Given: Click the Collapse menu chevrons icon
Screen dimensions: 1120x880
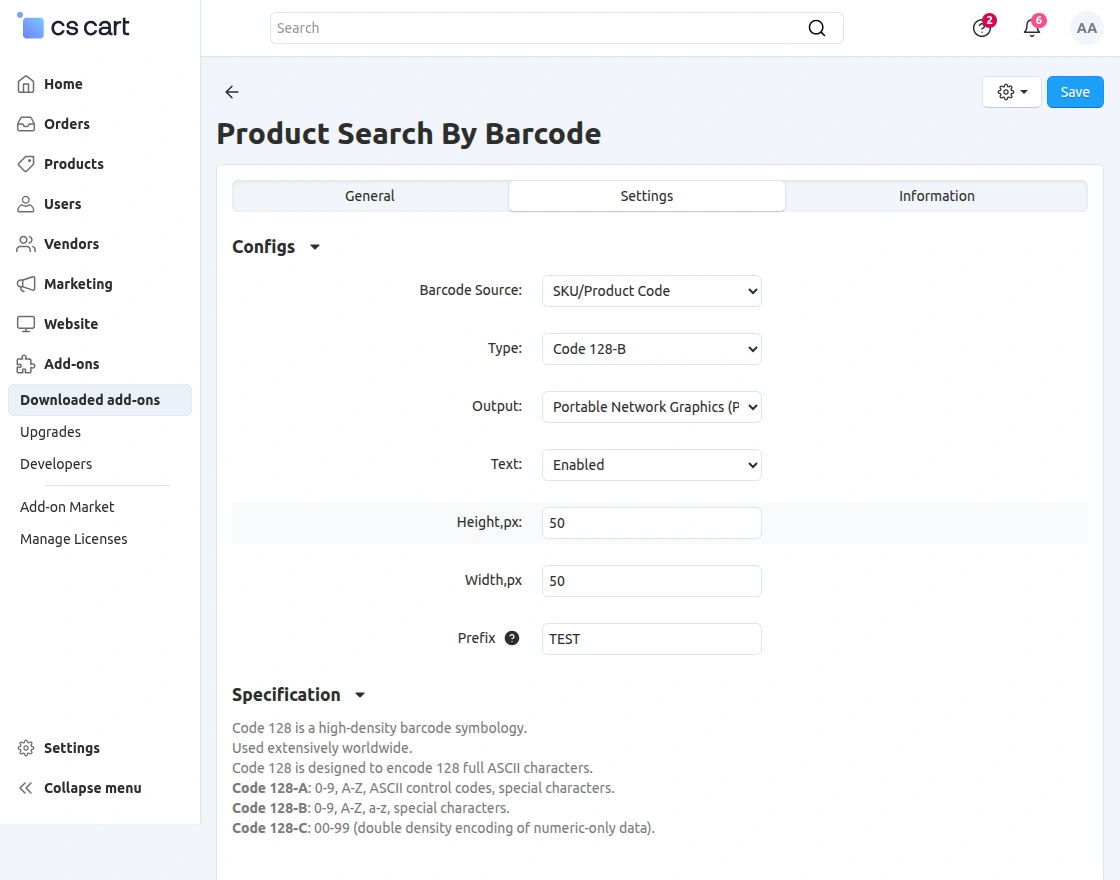Looking at the screenshot, I should point(26,788).
